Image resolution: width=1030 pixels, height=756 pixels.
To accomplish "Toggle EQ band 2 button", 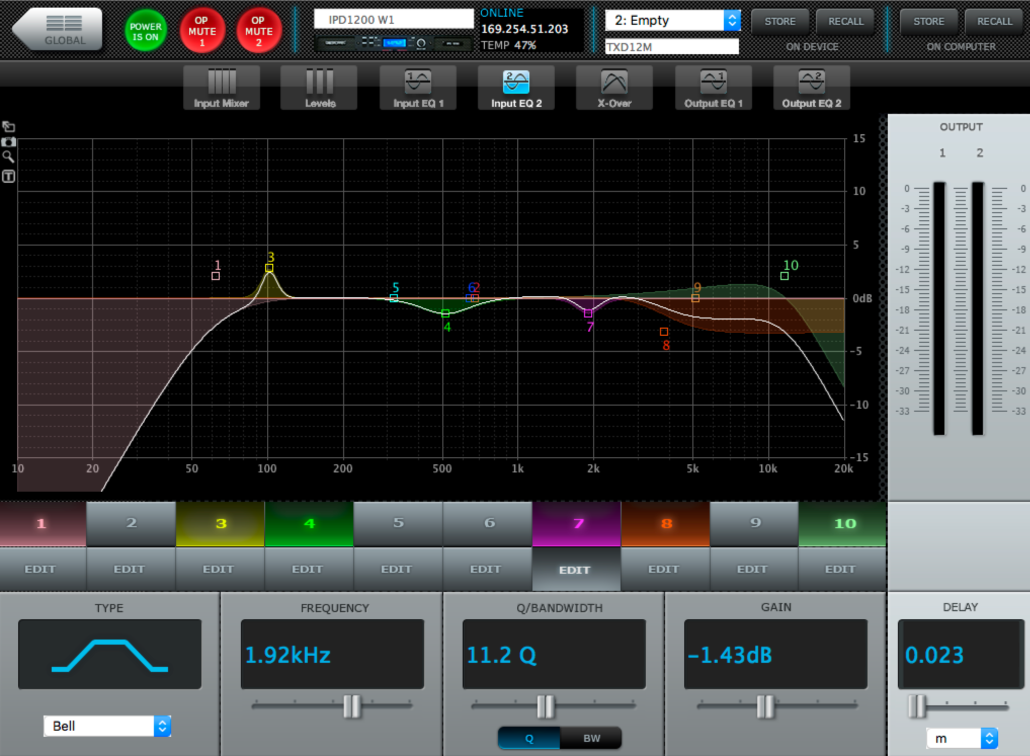I will coord(131,523).
